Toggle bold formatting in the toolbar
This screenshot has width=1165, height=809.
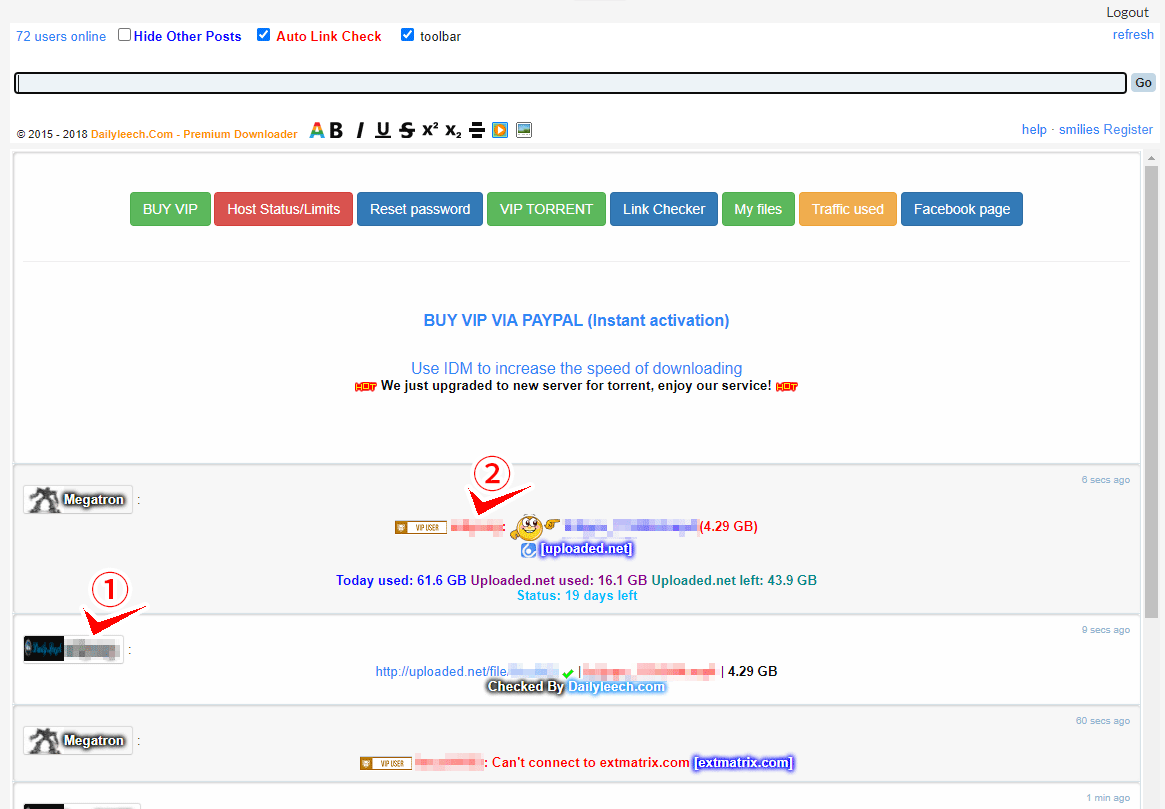click(x=337, y=130)
